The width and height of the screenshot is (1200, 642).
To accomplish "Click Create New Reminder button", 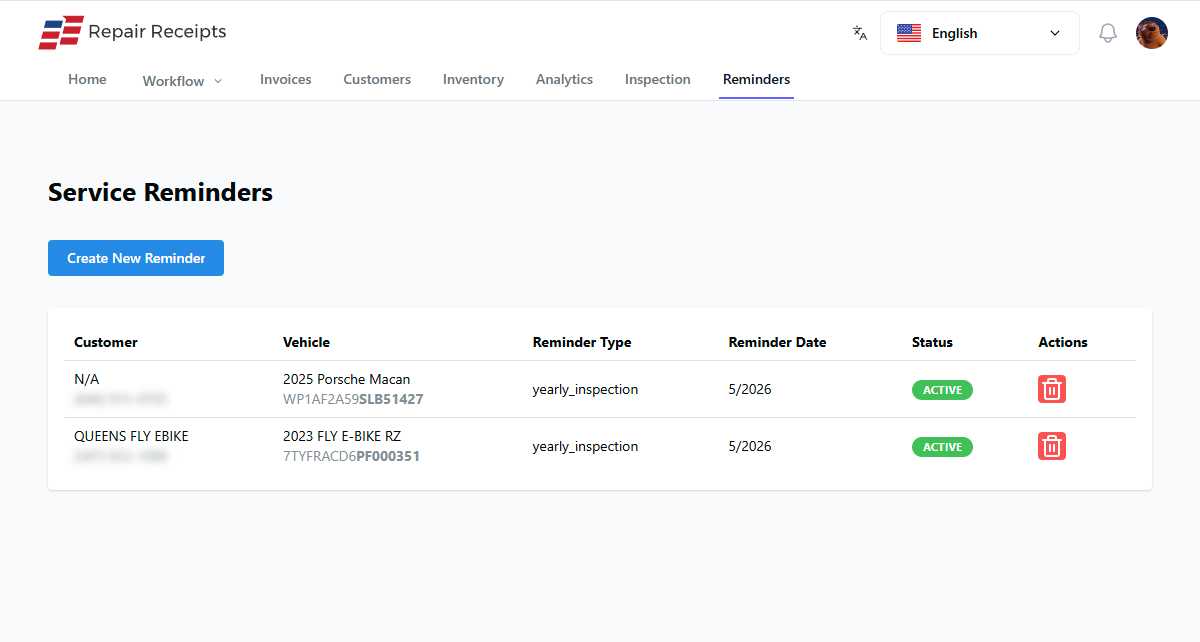I will click(x=136, y=258).
